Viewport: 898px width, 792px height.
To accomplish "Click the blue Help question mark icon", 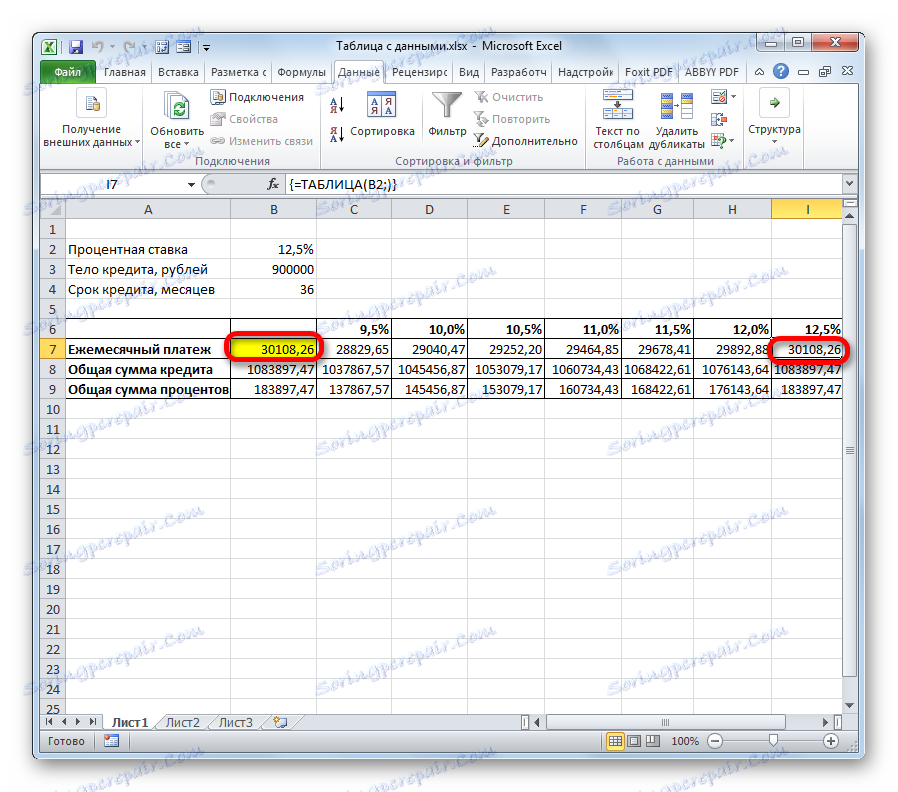I will 781,72.
